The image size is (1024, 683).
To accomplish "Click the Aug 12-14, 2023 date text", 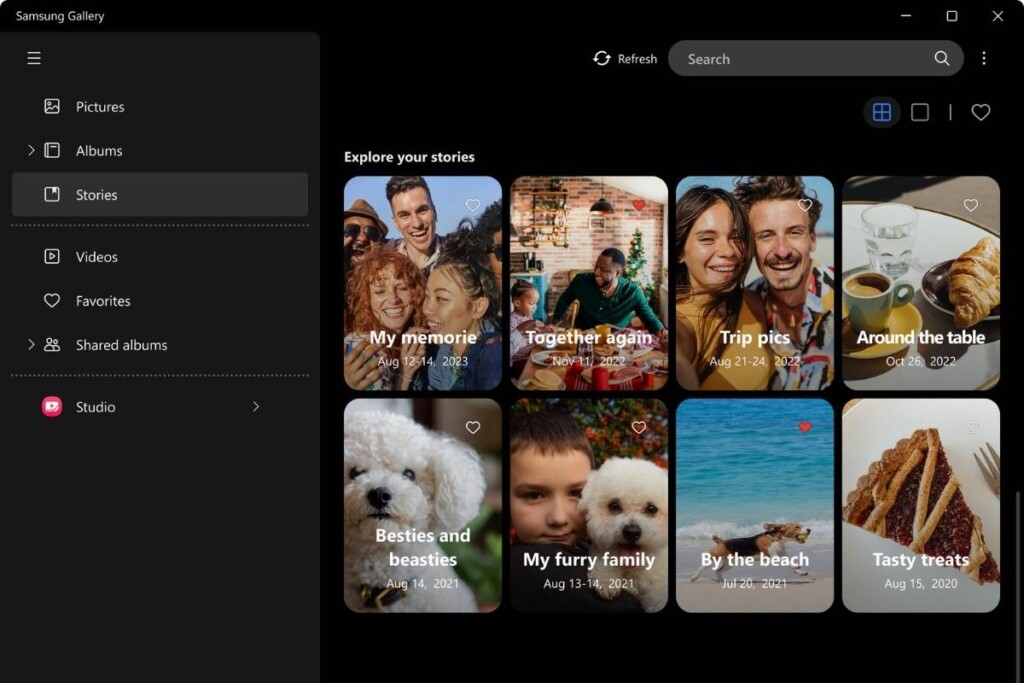I will [x=423, y=361].
